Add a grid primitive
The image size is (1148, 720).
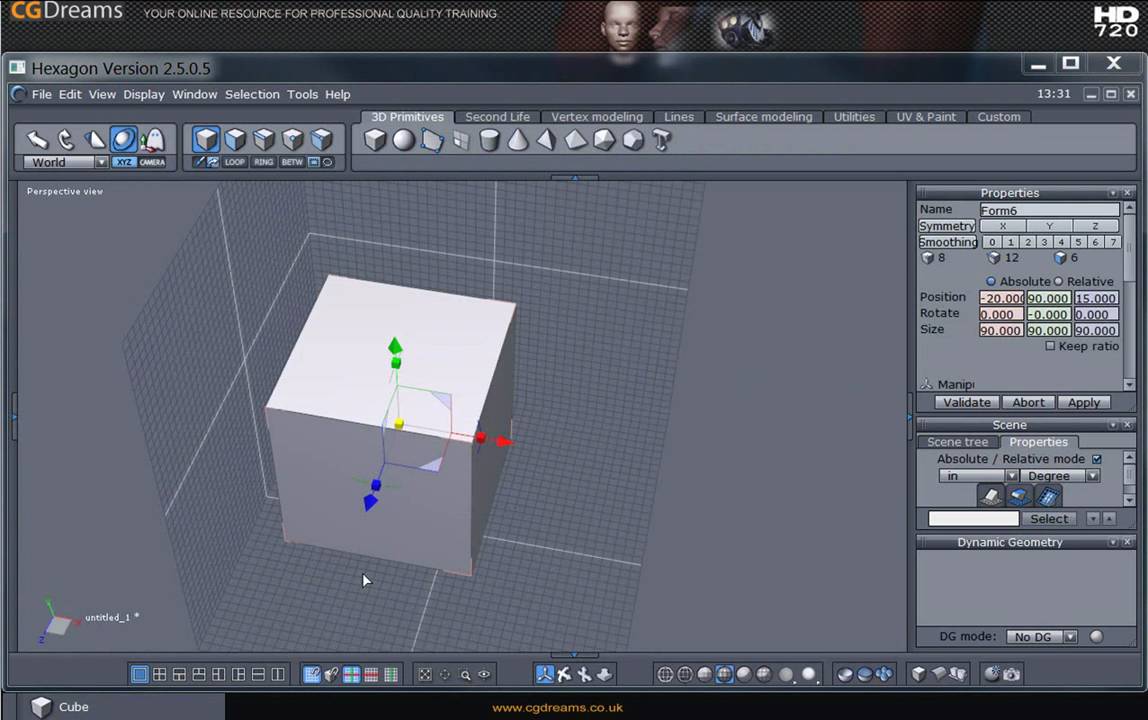pos(461,140)
